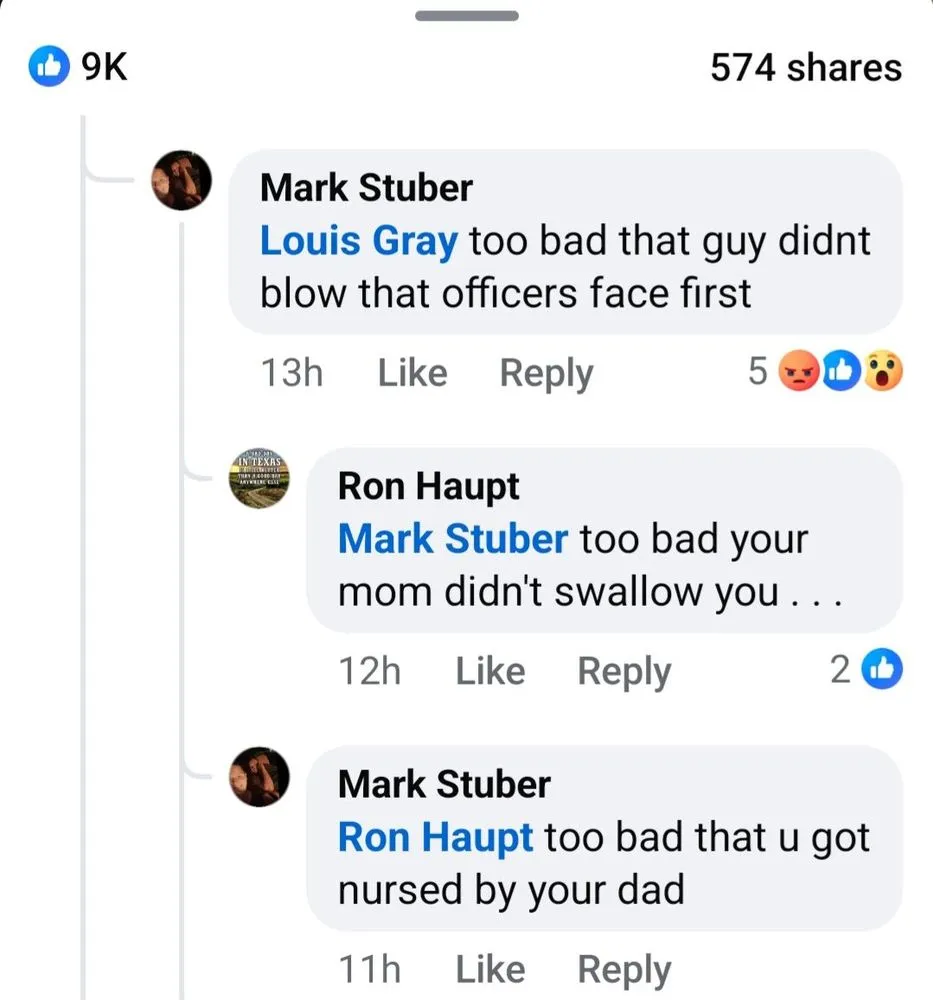Like Mark Stuber's 11h reply
The height and width of the screenshot is (1000, 933).
pos(490,969)
